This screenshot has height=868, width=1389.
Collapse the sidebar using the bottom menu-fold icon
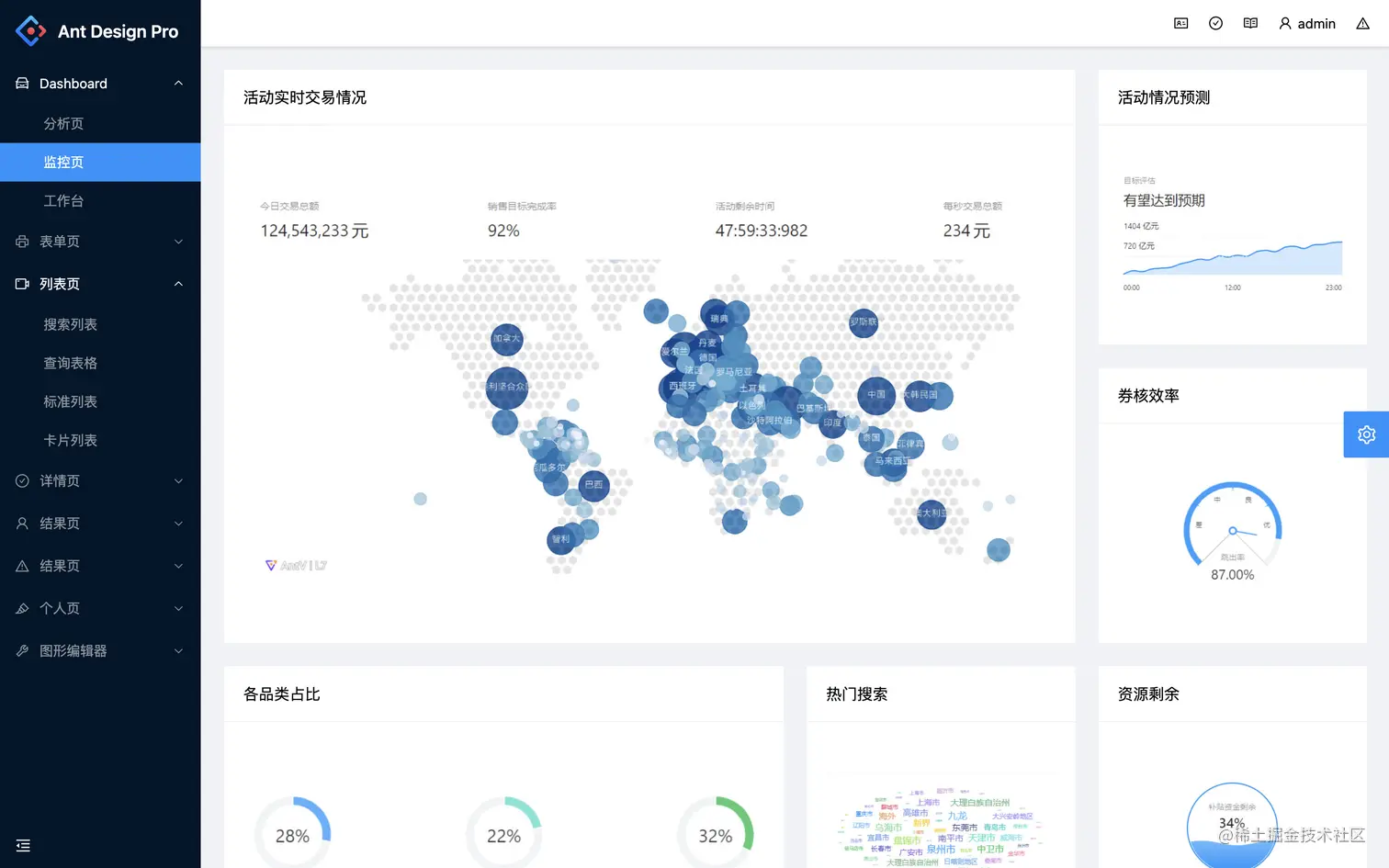(x=23, y=845)
